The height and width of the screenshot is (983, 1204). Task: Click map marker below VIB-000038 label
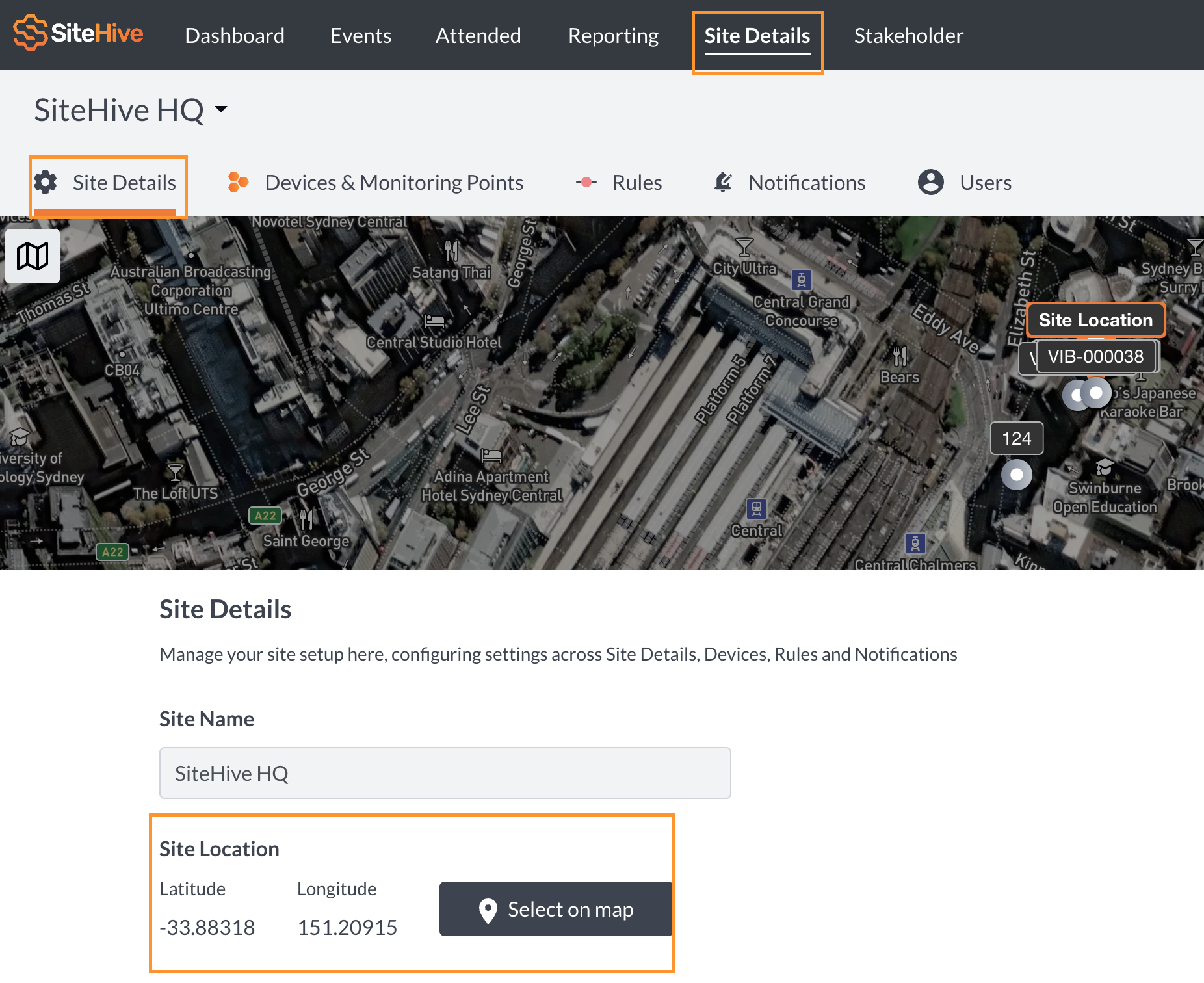tap(1096, 393)
